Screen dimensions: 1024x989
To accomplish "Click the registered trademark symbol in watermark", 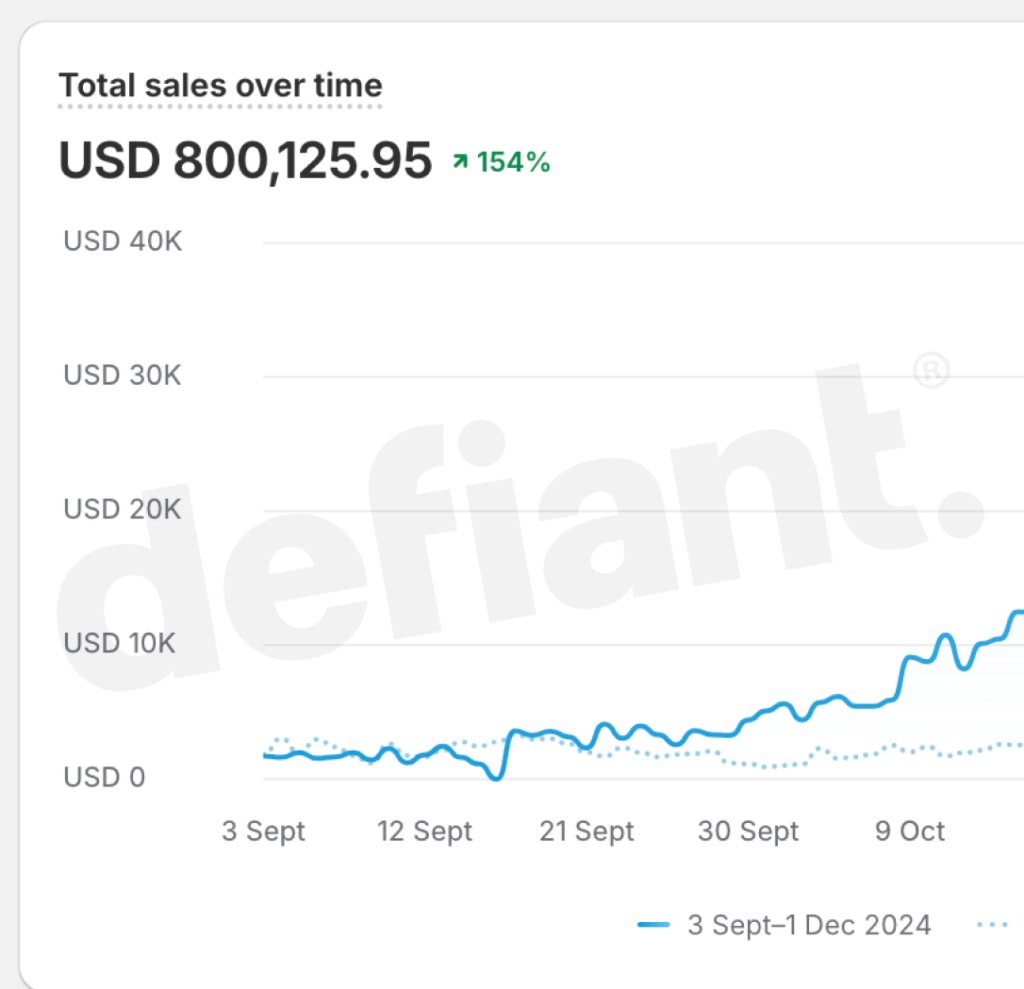I will pos(931,370).
